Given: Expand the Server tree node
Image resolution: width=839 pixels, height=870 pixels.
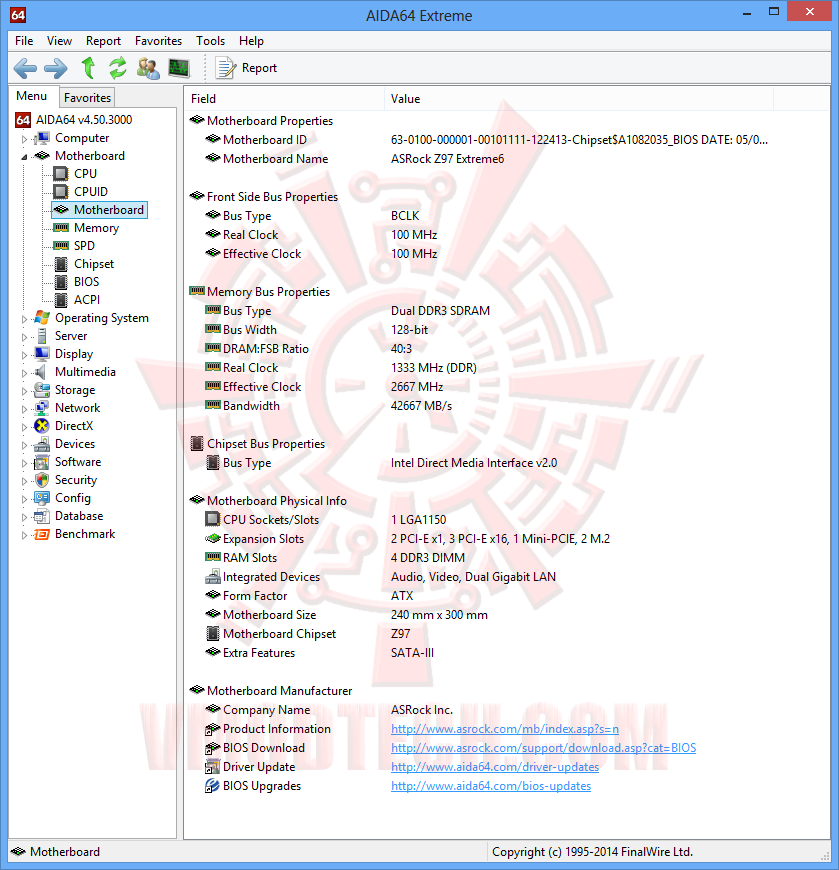Looking at the screenshot, I should [x=24, y=337].
